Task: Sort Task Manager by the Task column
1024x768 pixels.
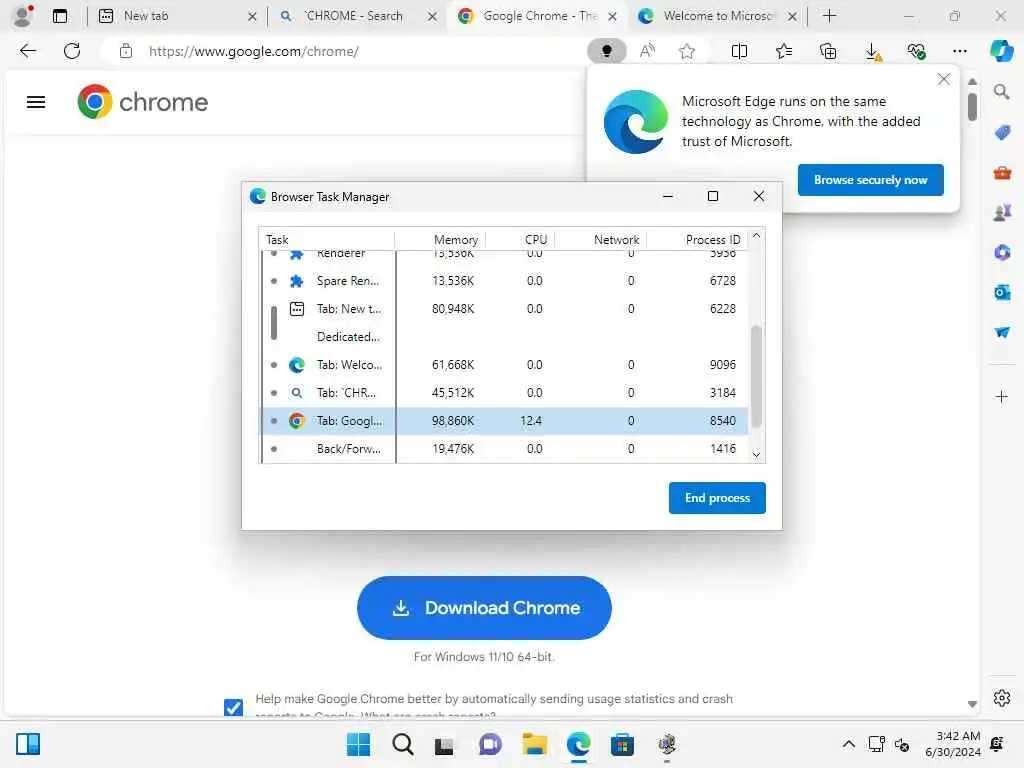Action: tap(327, 239)
